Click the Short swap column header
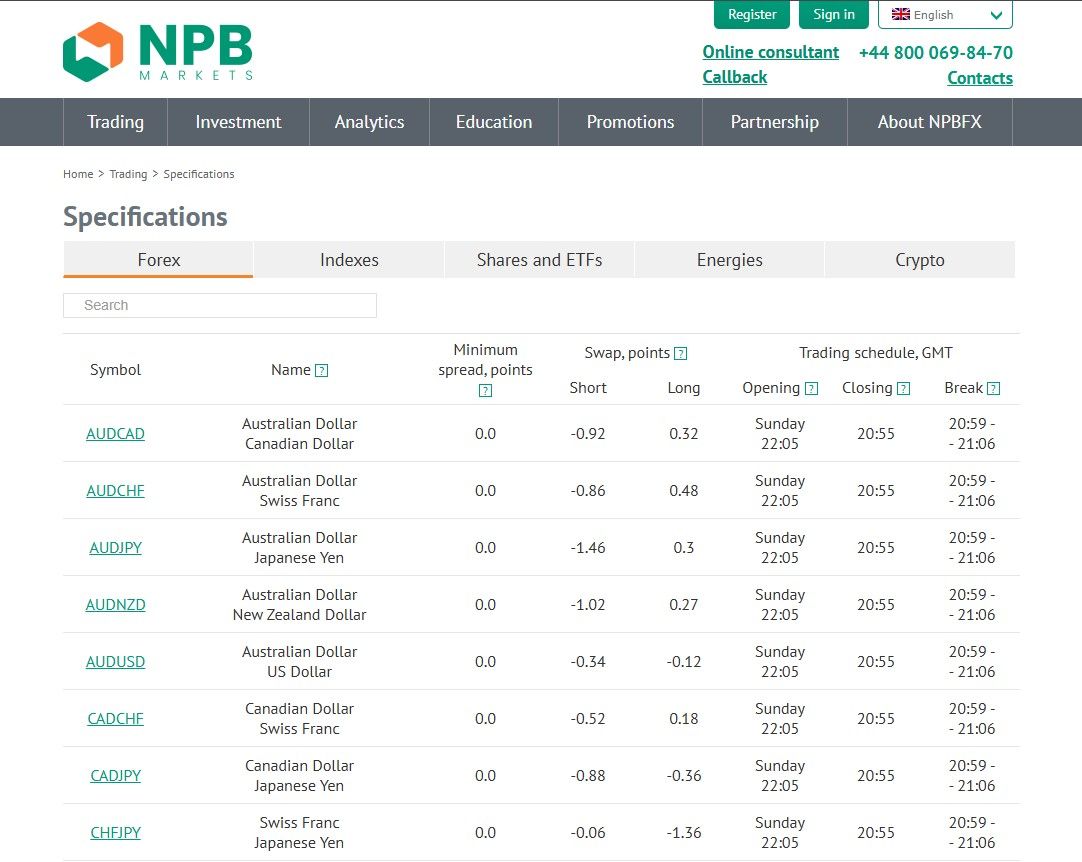 tap(588, 388)
